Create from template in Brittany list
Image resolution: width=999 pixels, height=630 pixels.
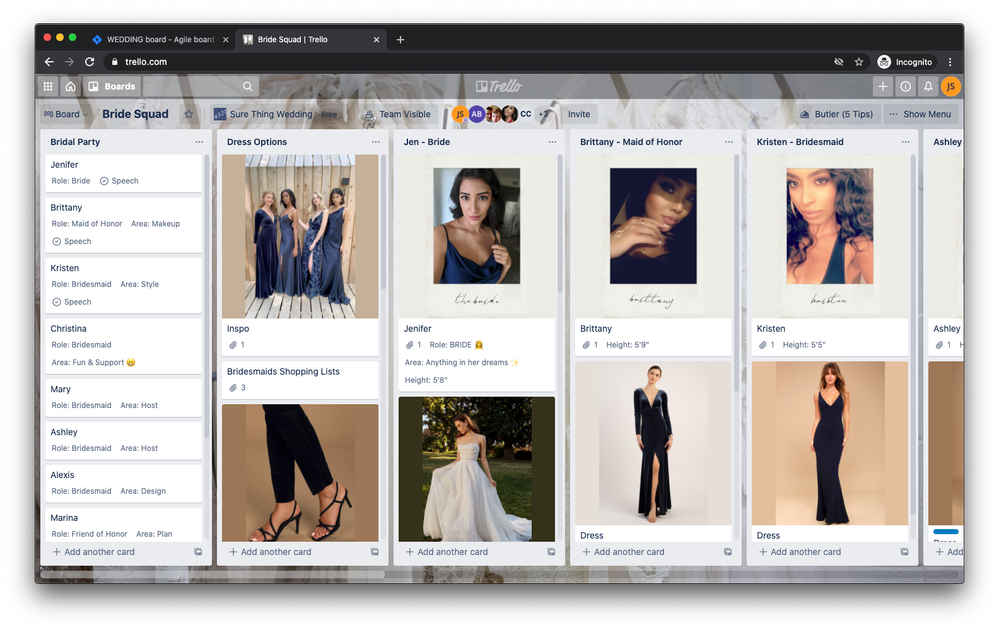pyautogui.click(x=728, y=552)
